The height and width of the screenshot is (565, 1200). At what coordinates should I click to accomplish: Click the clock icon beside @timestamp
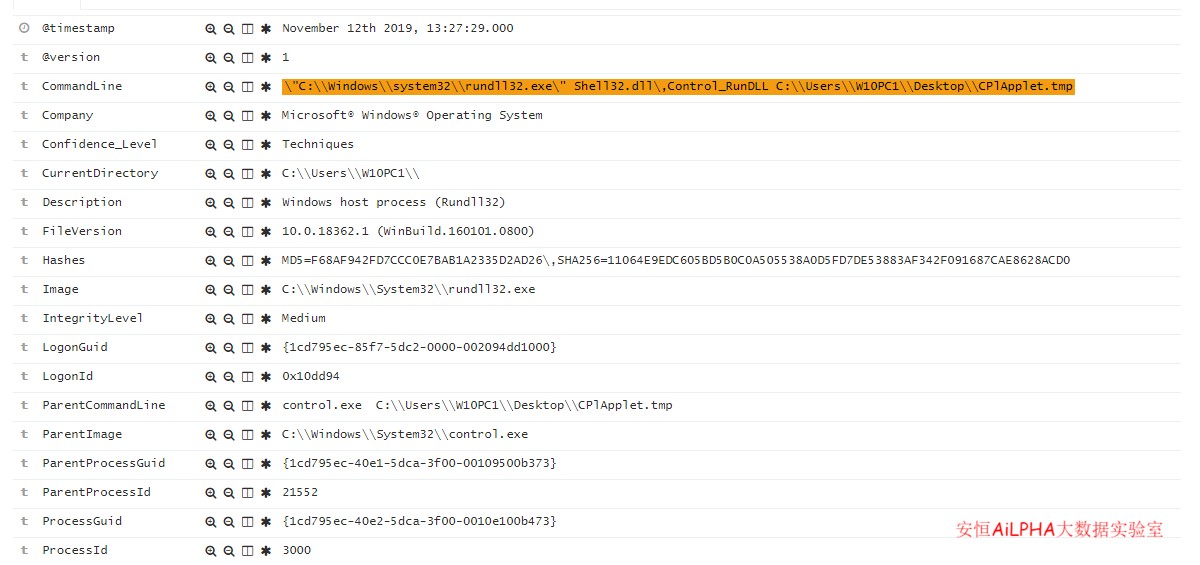[24, 28]
